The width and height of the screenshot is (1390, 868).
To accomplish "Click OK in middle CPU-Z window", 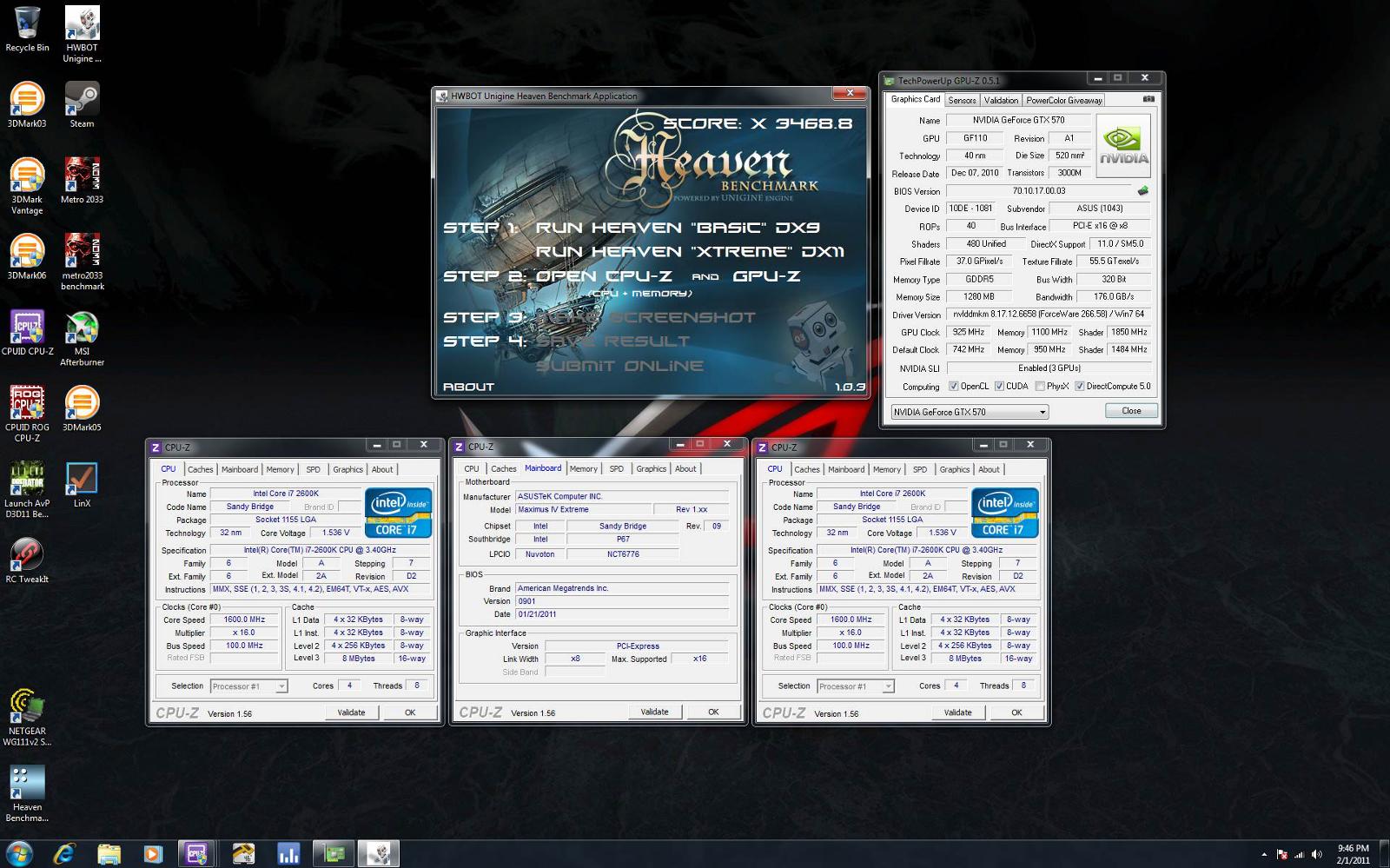I will (x=713, y=712).
